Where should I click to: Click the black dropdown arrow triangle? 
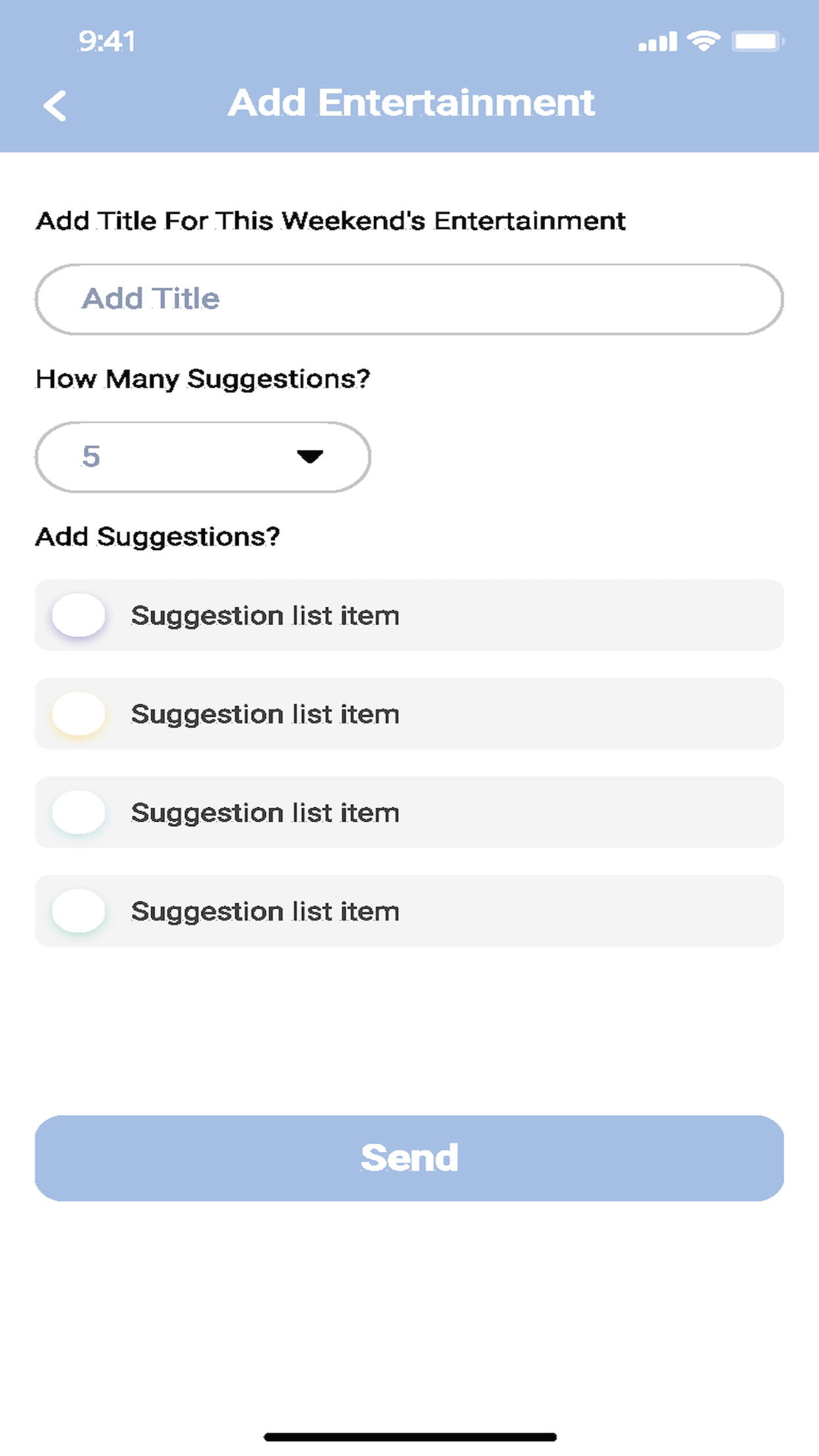(x=310, y=456)
